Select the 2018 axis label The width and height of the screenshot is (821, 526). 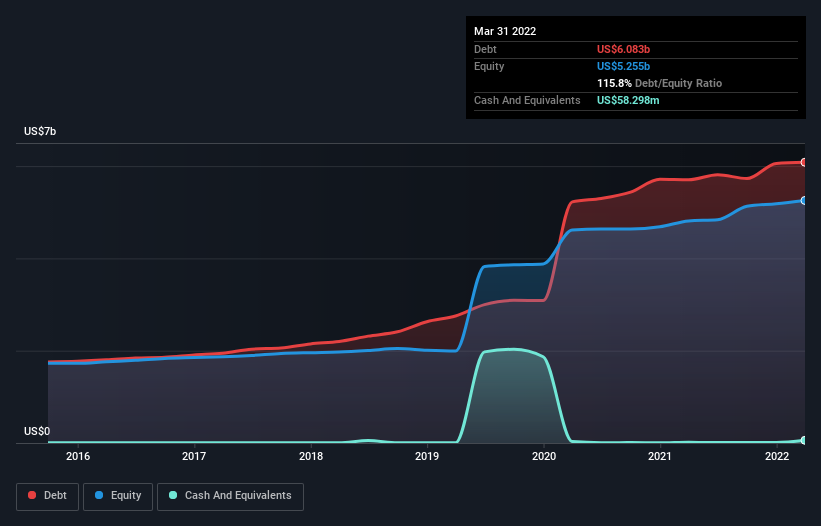coord(311,456)
